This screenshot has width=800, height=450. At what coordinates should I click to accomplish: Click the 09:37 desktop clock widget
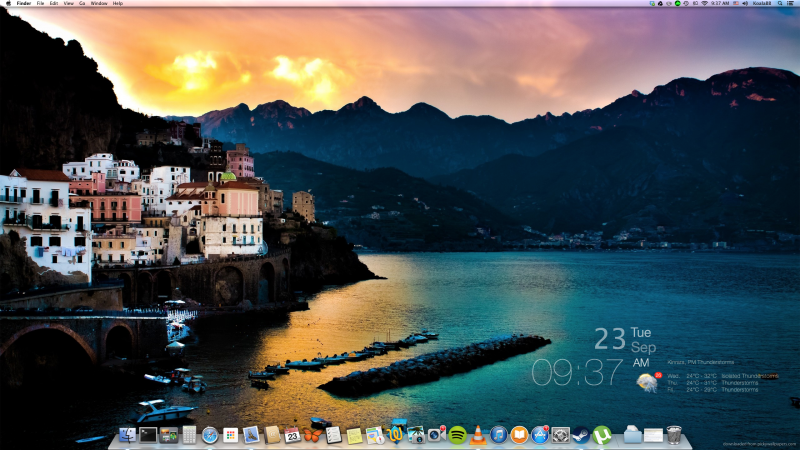point(577,373)
